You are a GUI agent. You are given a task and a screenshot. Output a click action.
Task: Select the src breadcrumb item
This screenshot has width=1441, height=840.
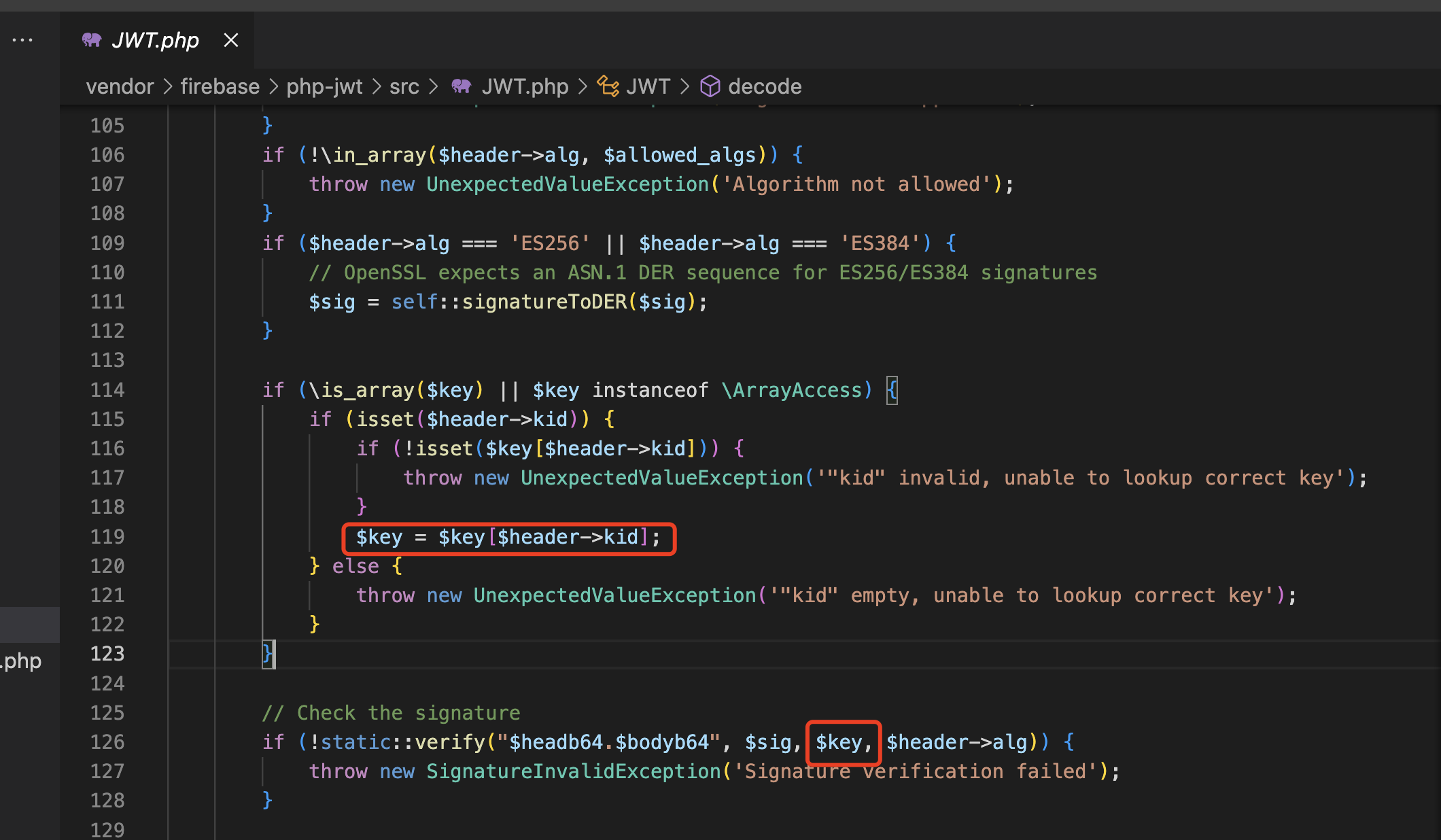pos(404,86)
